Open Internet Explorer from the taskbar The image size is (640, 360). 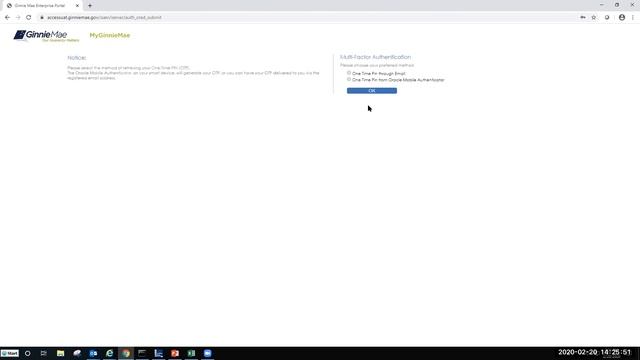point(109,353)
